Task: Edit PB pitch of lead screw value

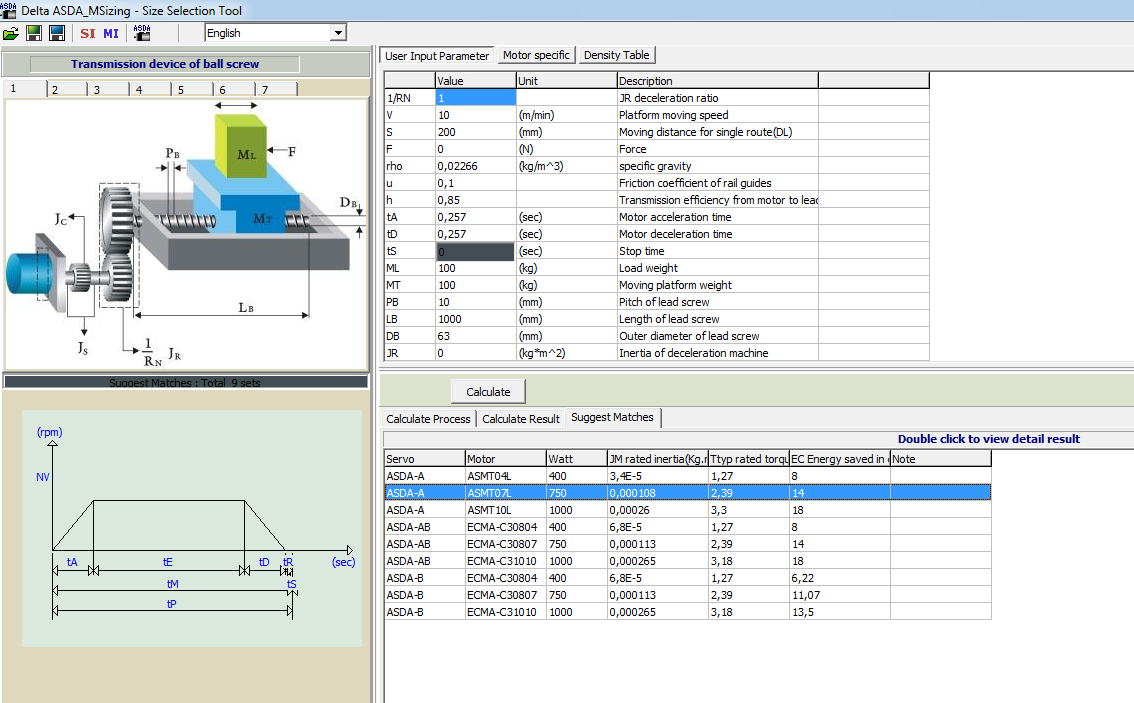Action: 476,302
